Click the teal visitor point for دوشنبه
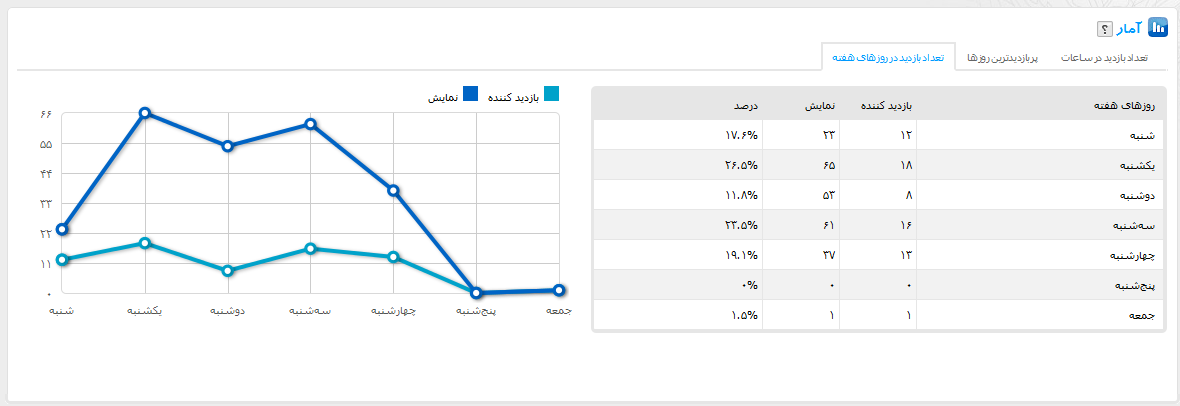This screenshot has height=406, width=1180. point(228,271)
